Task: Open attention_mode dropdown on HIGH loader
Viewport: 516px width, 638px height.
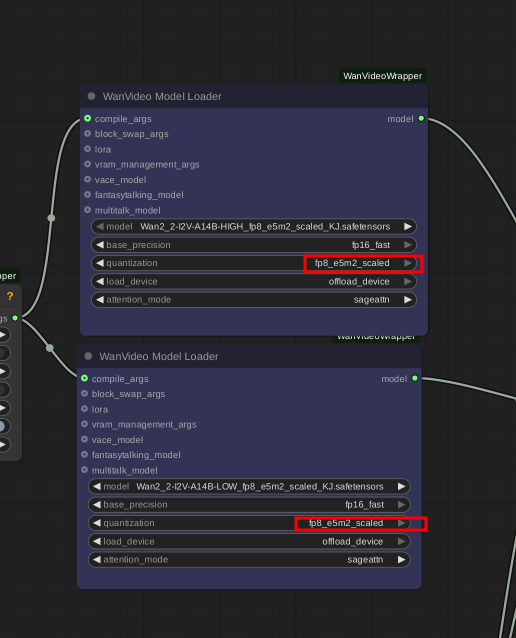Action: point(254,300)
